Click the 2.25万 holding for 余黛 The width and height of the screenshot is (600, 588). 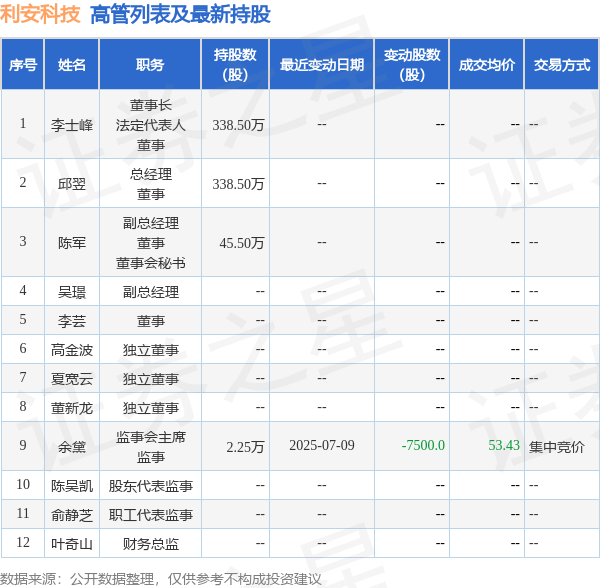click(245, 447)
